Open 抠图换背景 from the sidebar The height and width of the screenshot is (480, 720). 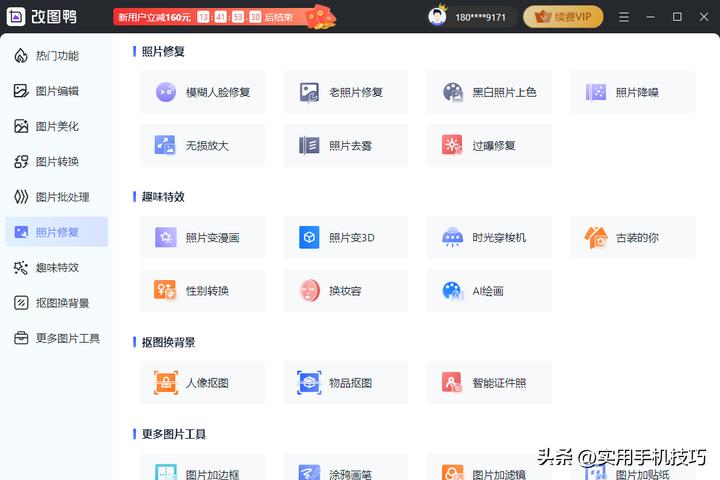56,303
